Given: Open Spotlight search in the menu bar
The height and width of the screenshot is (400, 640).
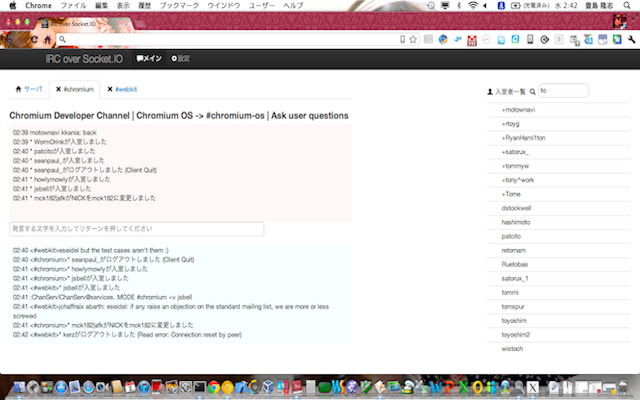Looking at the screenshot, I should click(627, 5).
